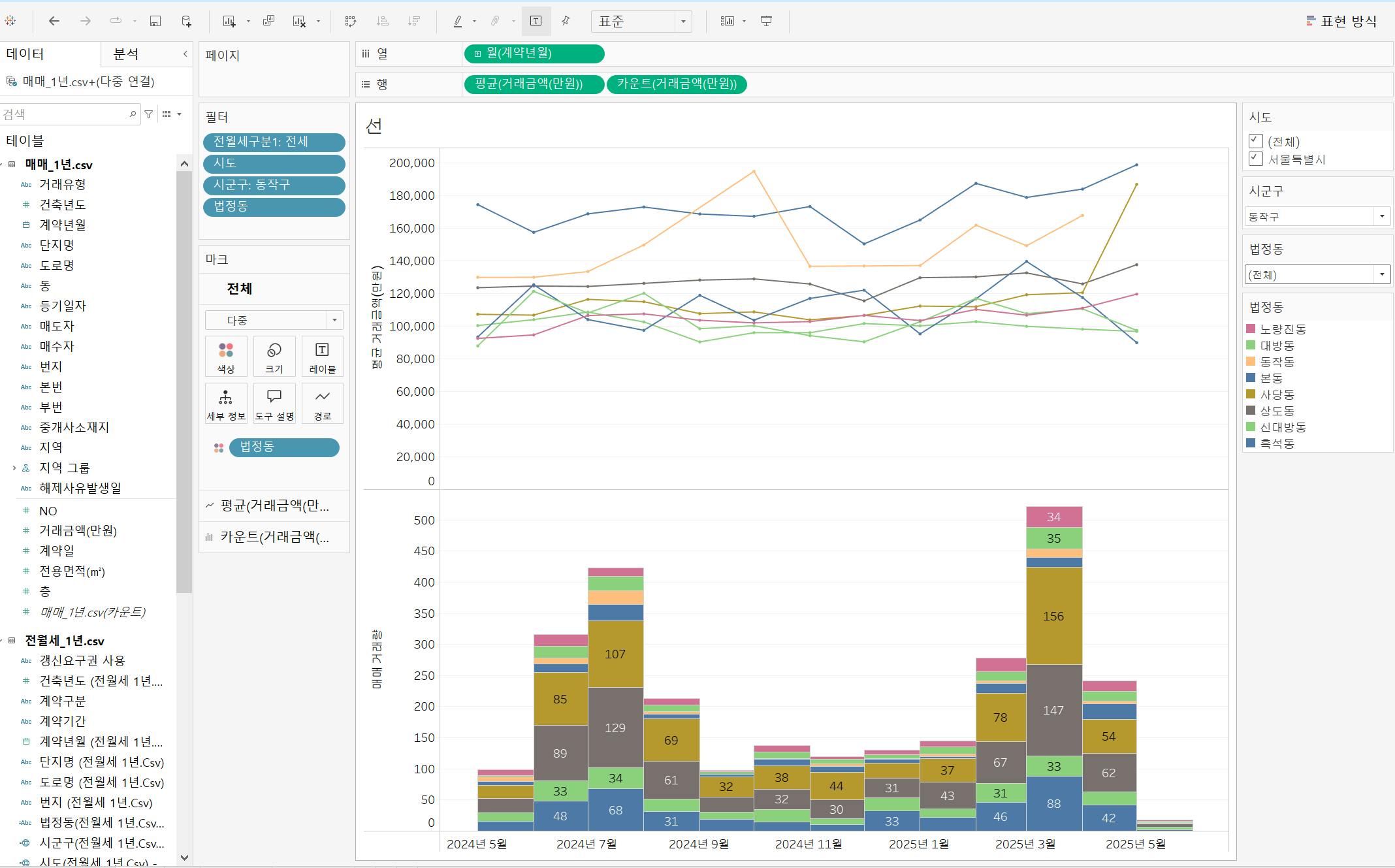Click the highlight pen icon
This screenshot has width=1395, height=868.
coord(458,22)
